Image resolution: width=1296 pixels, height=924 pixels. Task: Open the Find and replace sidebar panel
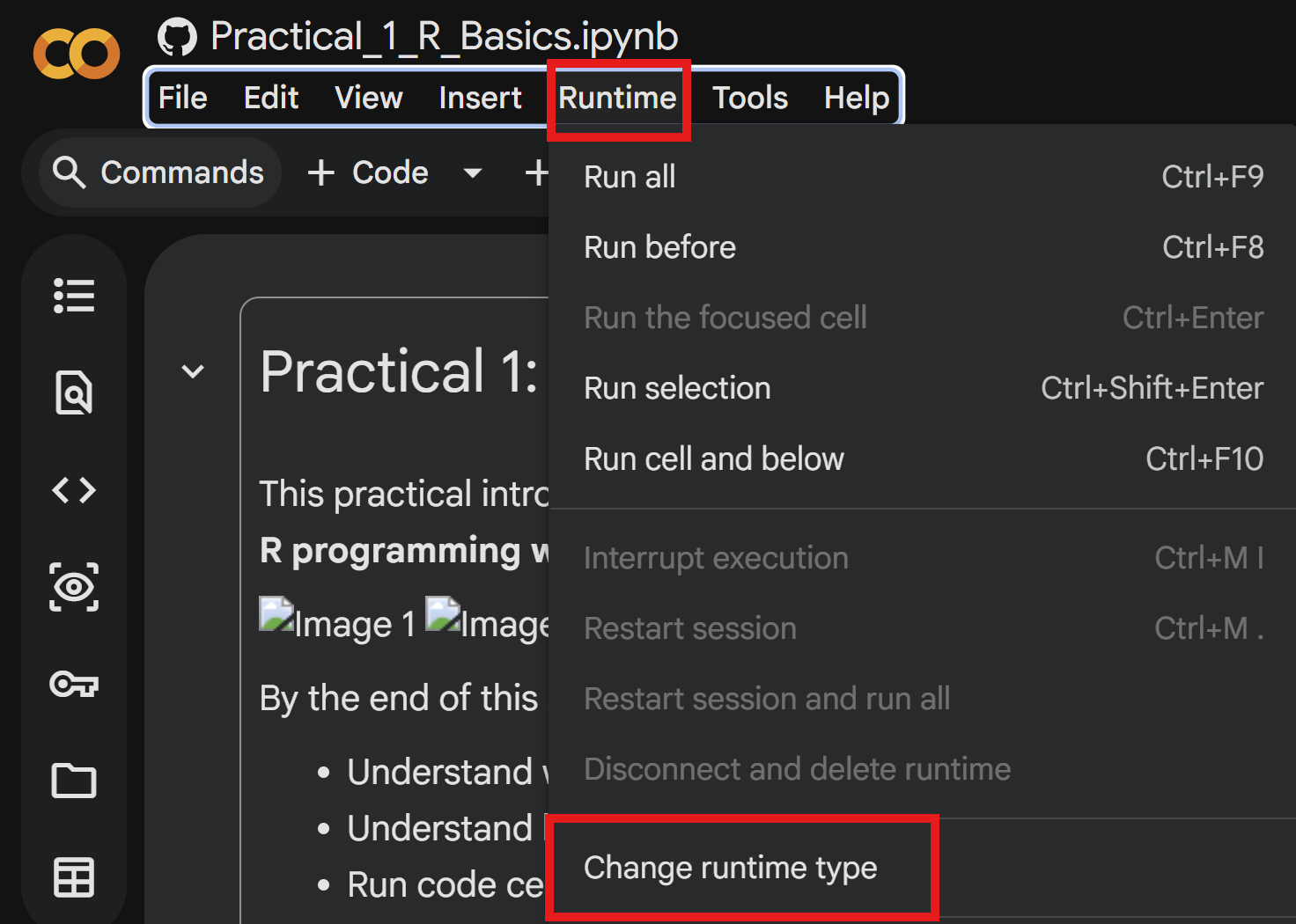coord(74,392)
